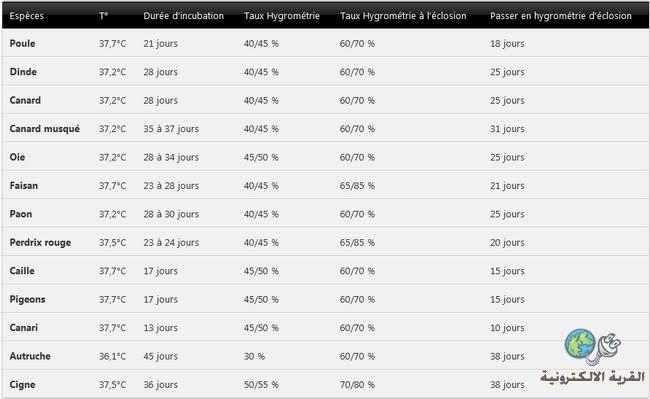Click the T° column header
650x399 pixels.
coord(104,16)
